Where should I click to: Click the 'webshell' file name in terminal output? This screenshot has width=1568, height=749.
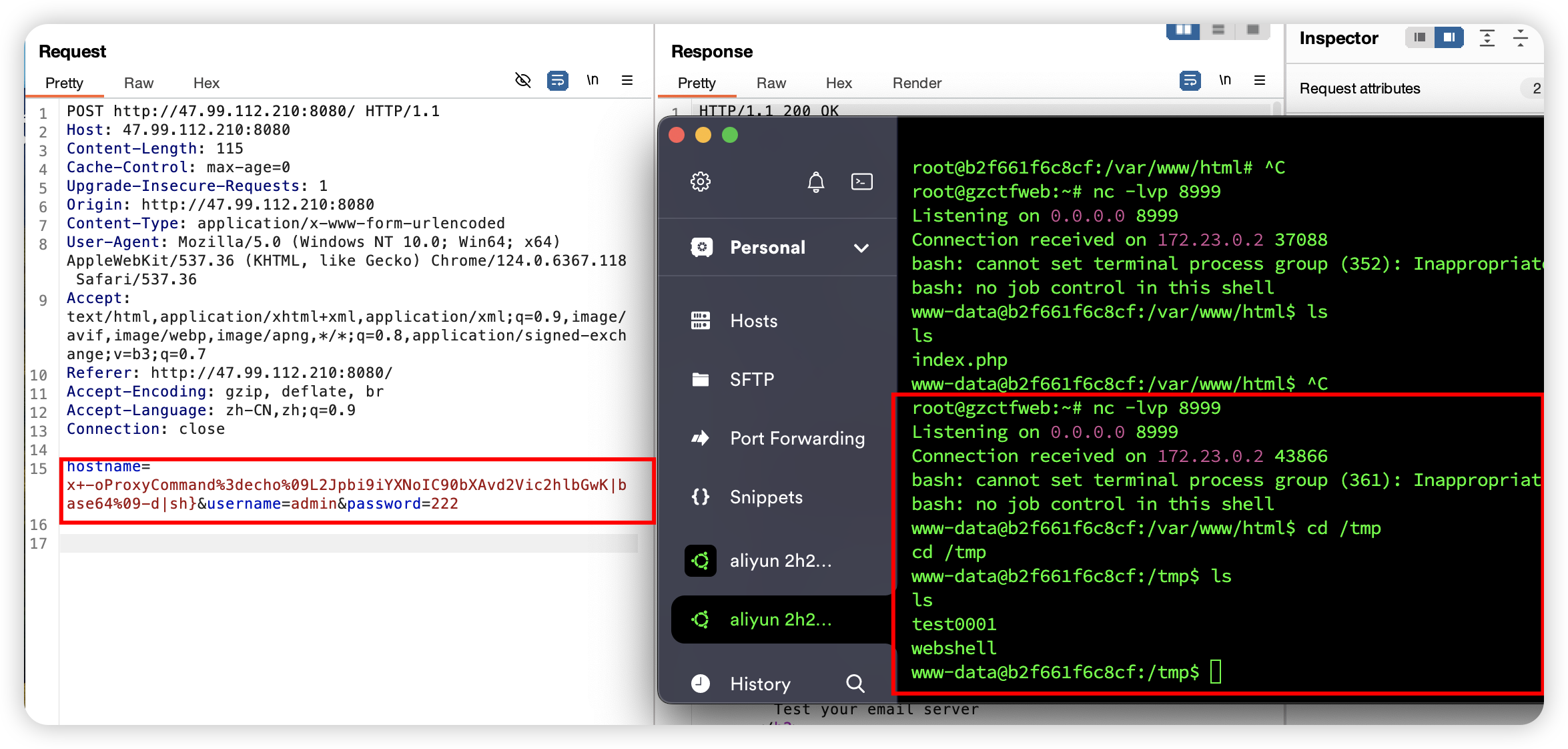point(953,648)
